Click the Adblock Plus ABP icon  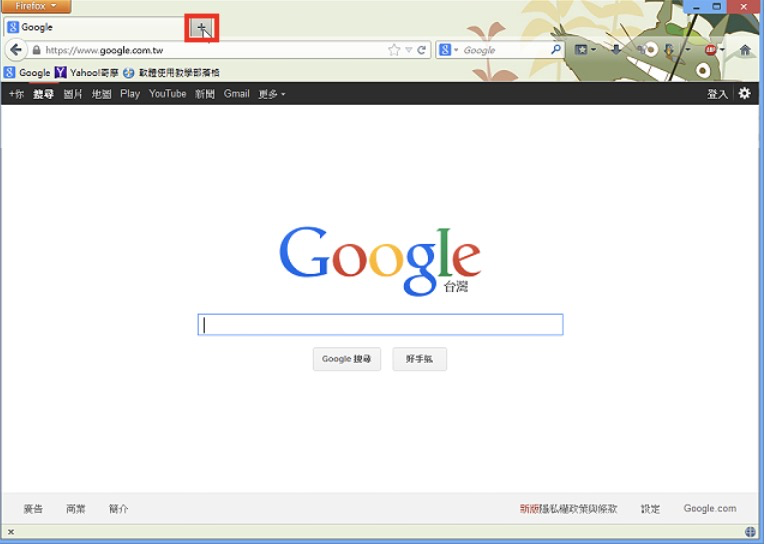[x=710, y=50]
